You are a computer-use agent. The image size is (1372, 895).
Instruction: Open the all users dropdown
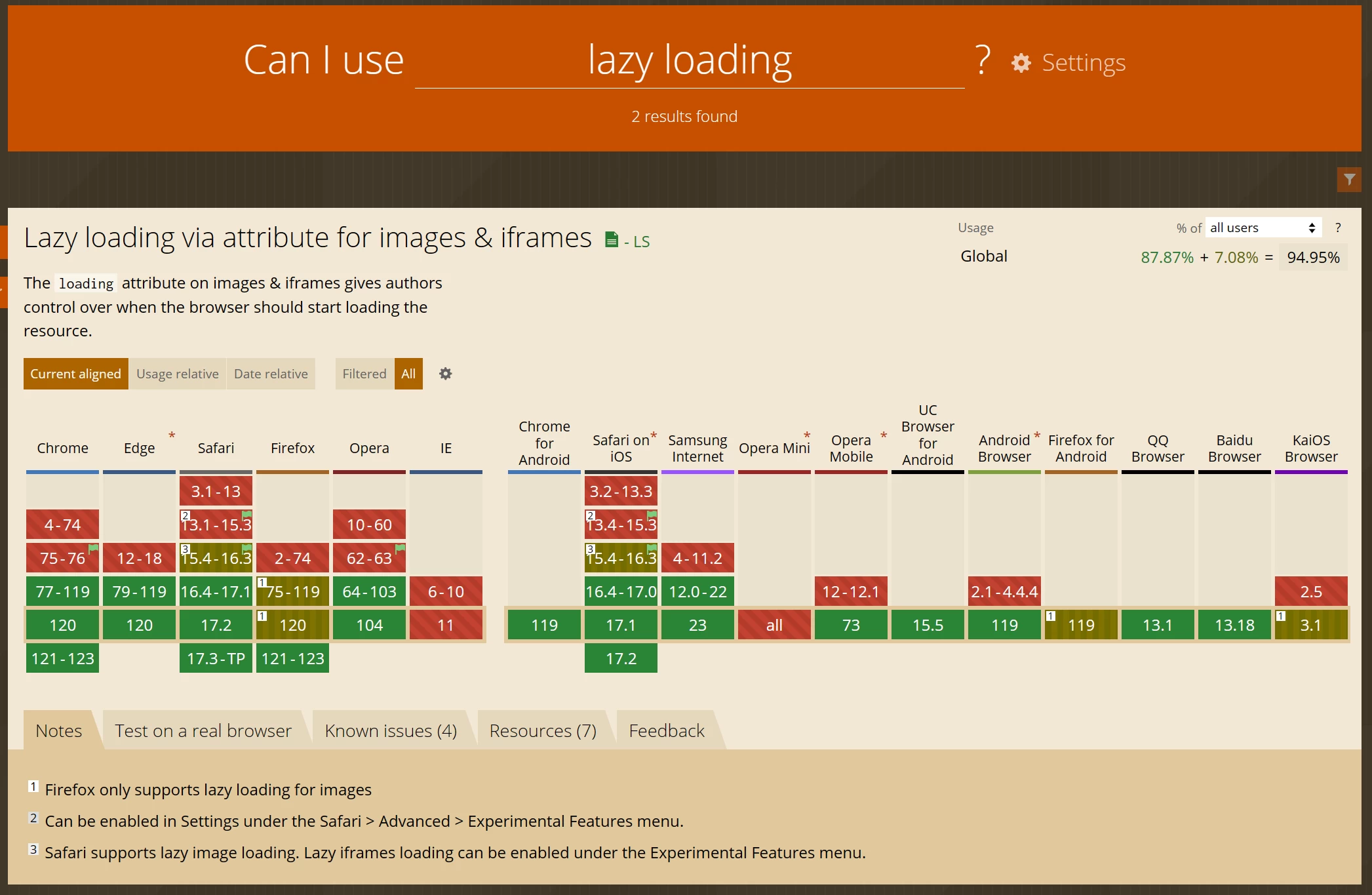1263,228
